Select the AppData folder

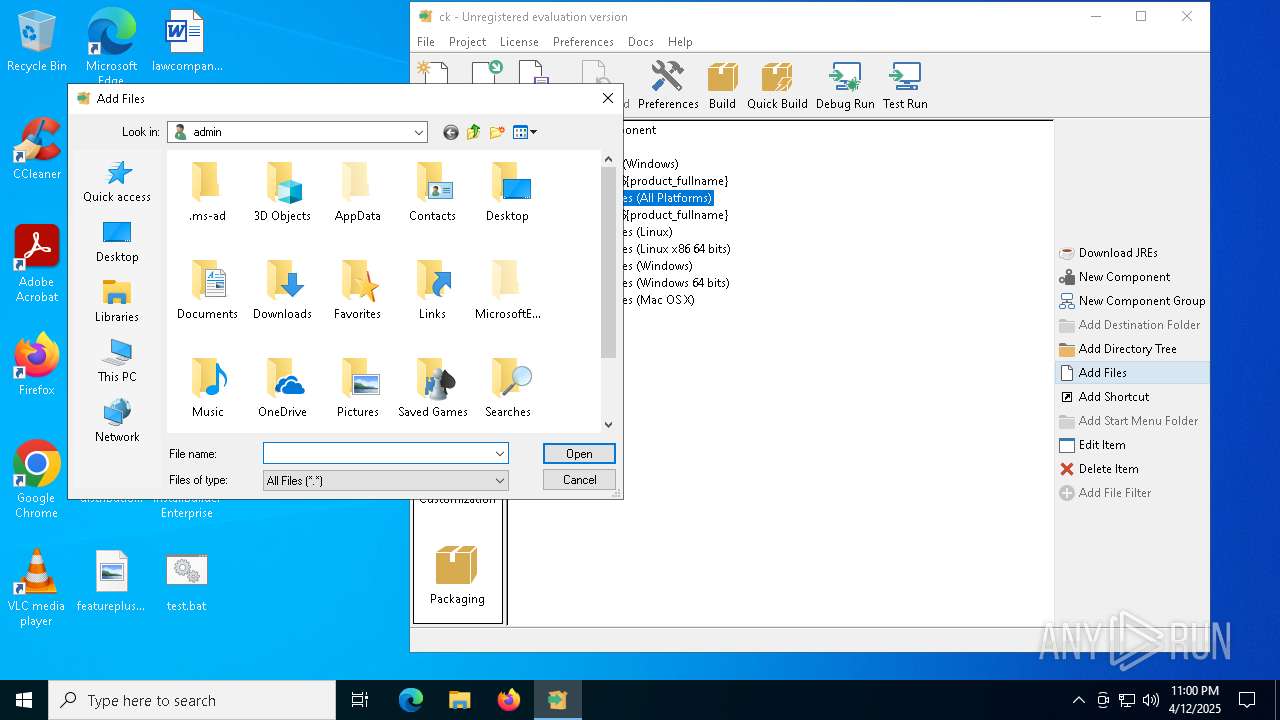point(357,192)
